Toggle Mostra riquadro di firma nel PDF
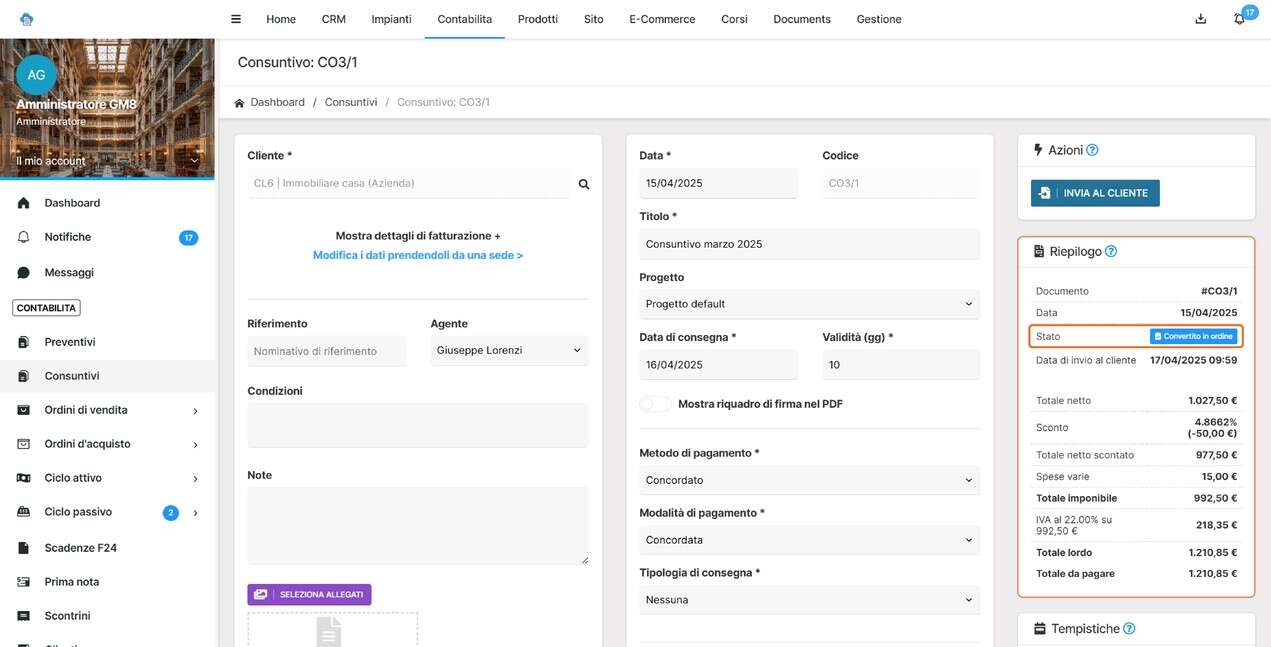Image resolution: width=1271 pixels, height=647 pixels. tap(656, 404)
